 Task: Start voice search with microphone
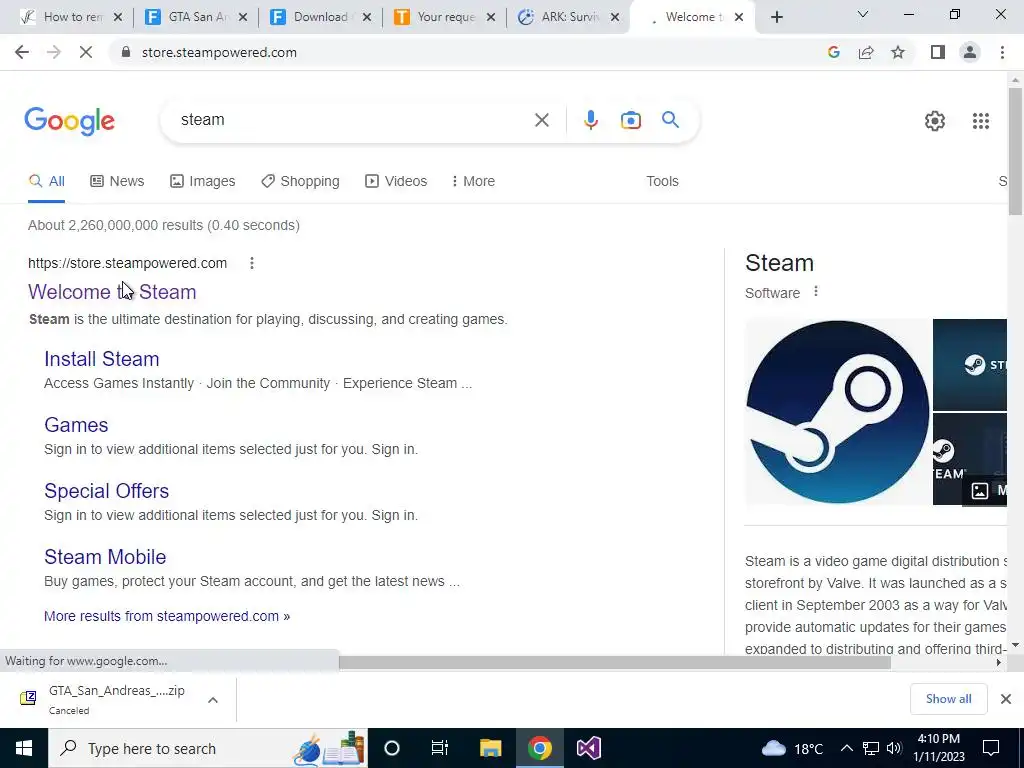click(590, 120)
